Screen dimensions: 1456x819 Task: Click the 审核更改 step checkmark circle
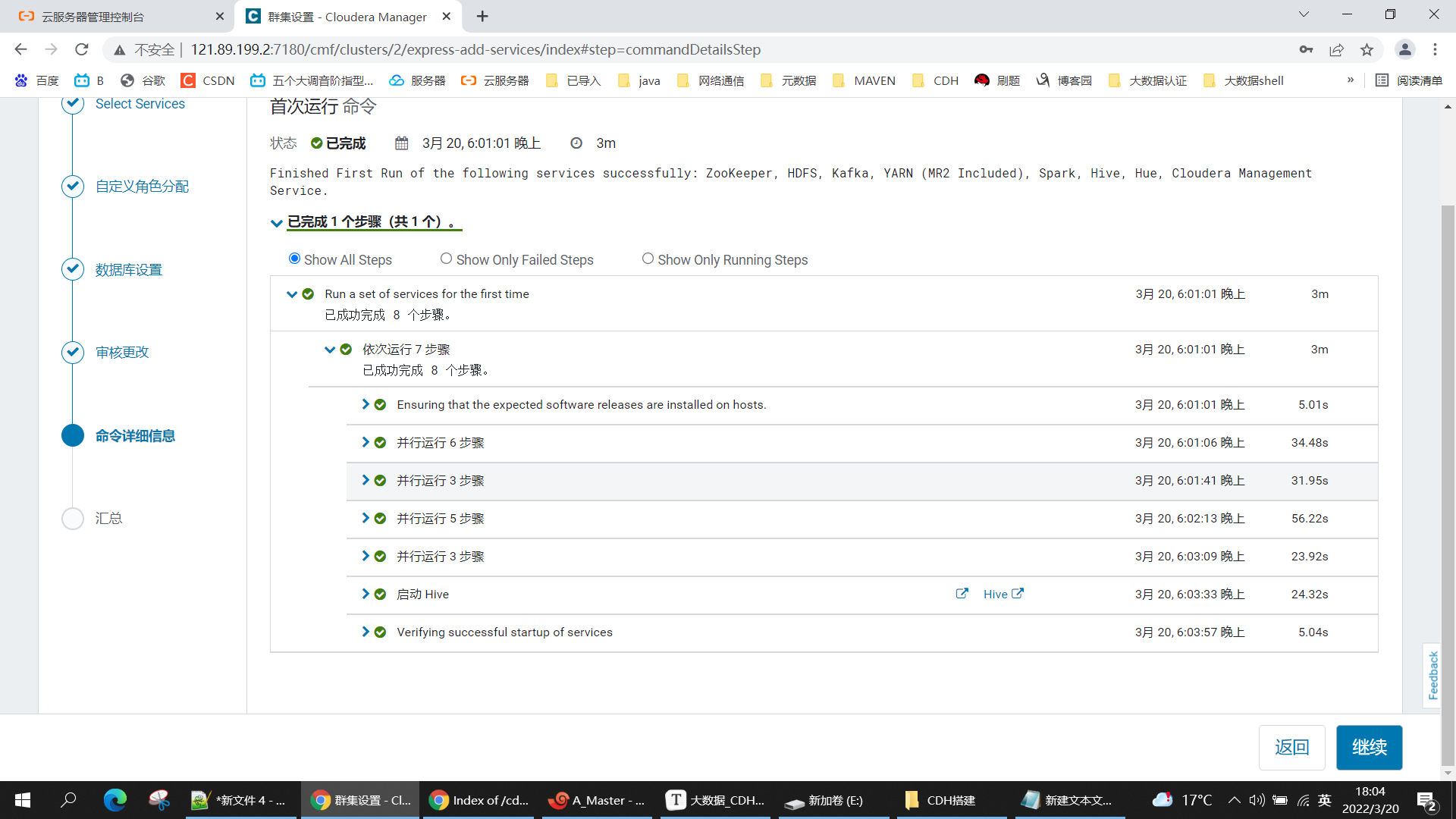tap(73, 352)
